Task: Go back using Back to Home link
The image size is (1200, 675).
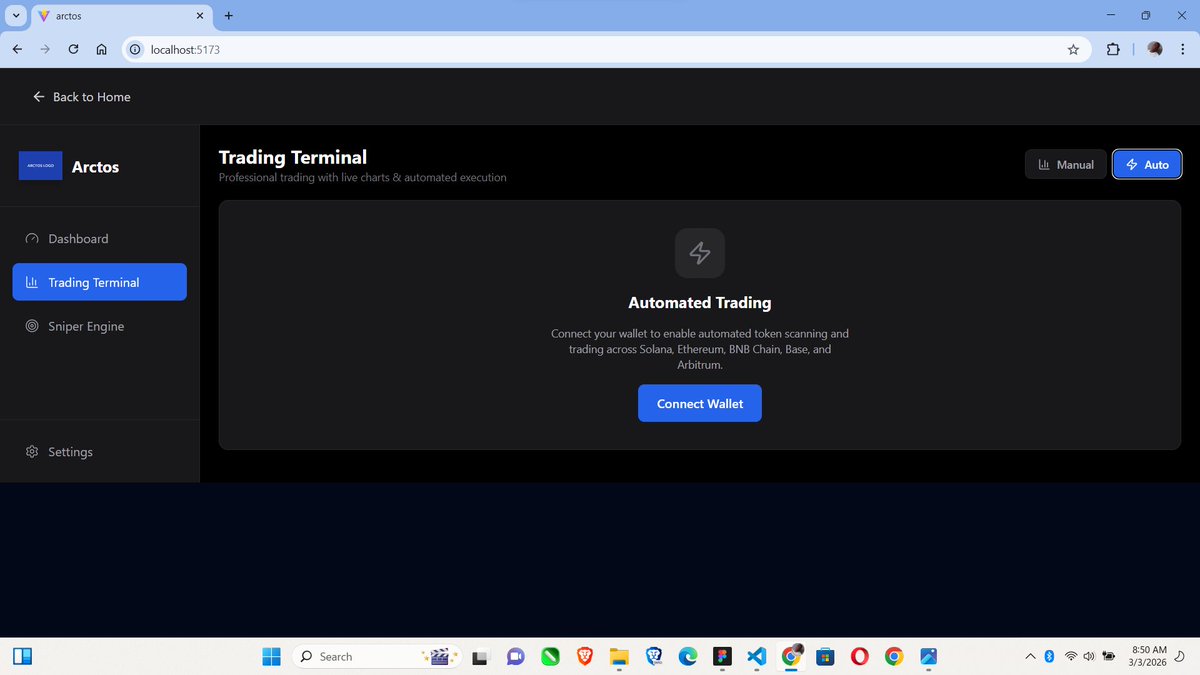Action: tap(82, 97)
